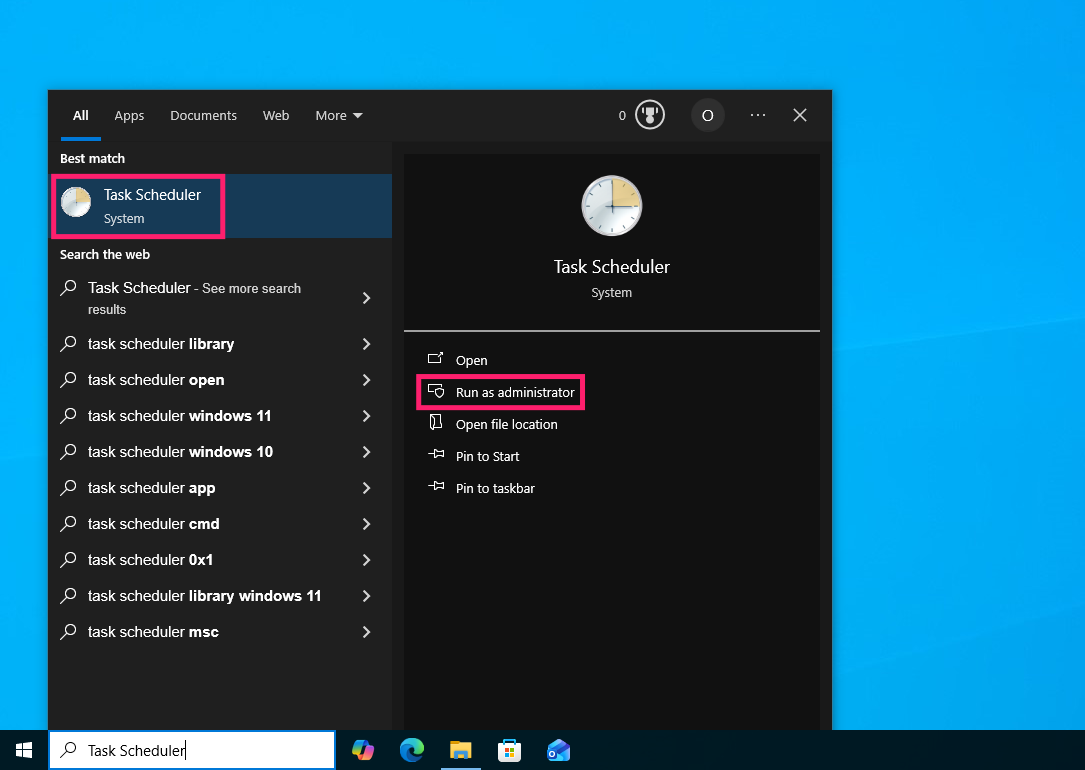Viewport: 1085px width, 770px height.
Task: Click search icon beside 'task scheduler cmd'
Action: (69, 524)
